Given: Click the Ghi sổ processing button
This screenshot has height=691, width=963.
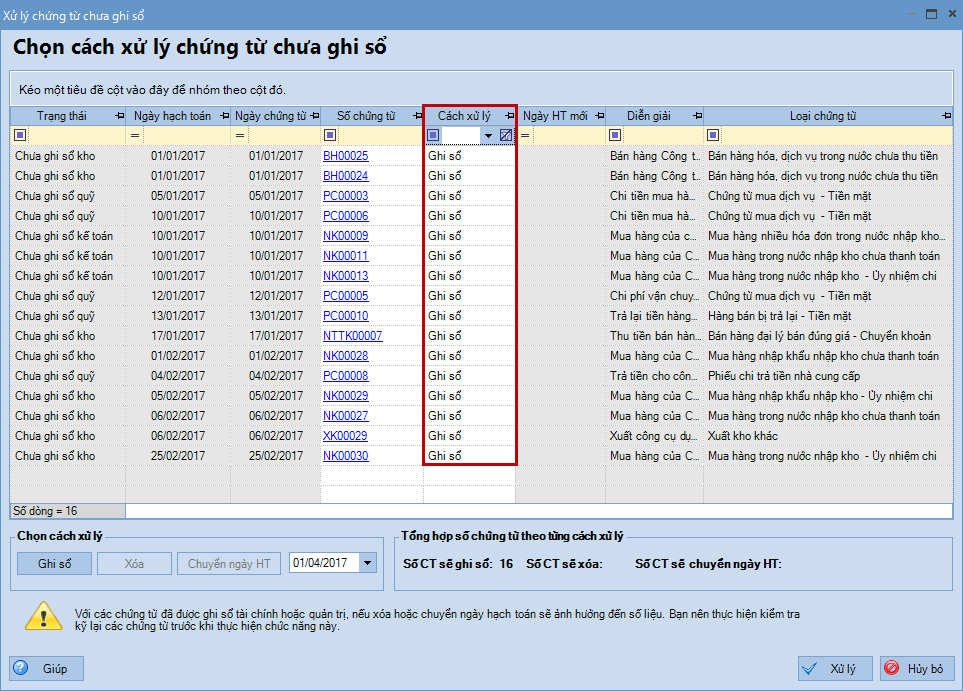Looking at the screenshot, I should (54, 564).
